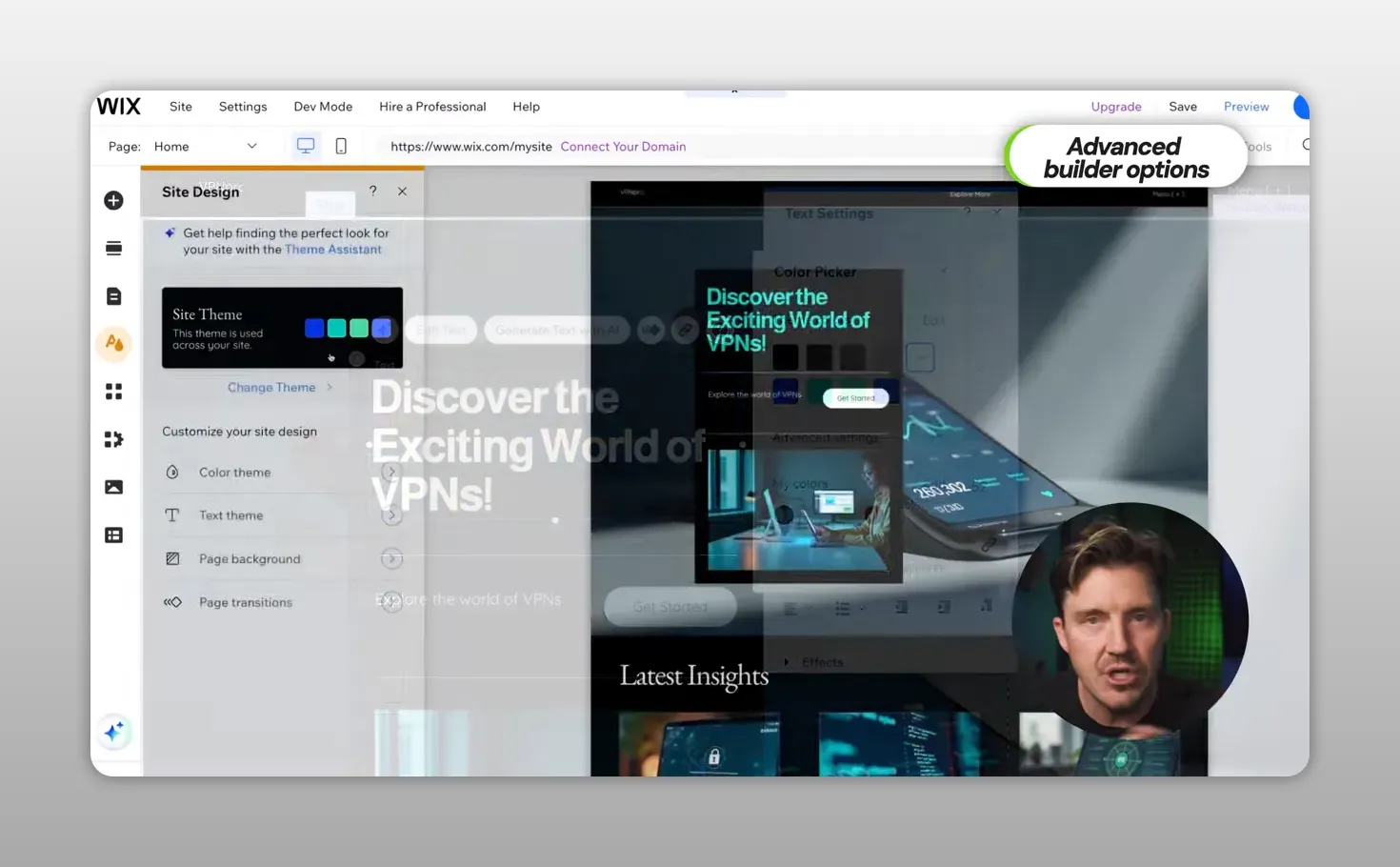
Task: Expand the Page transitions arrow
Action: click(391, 602)
